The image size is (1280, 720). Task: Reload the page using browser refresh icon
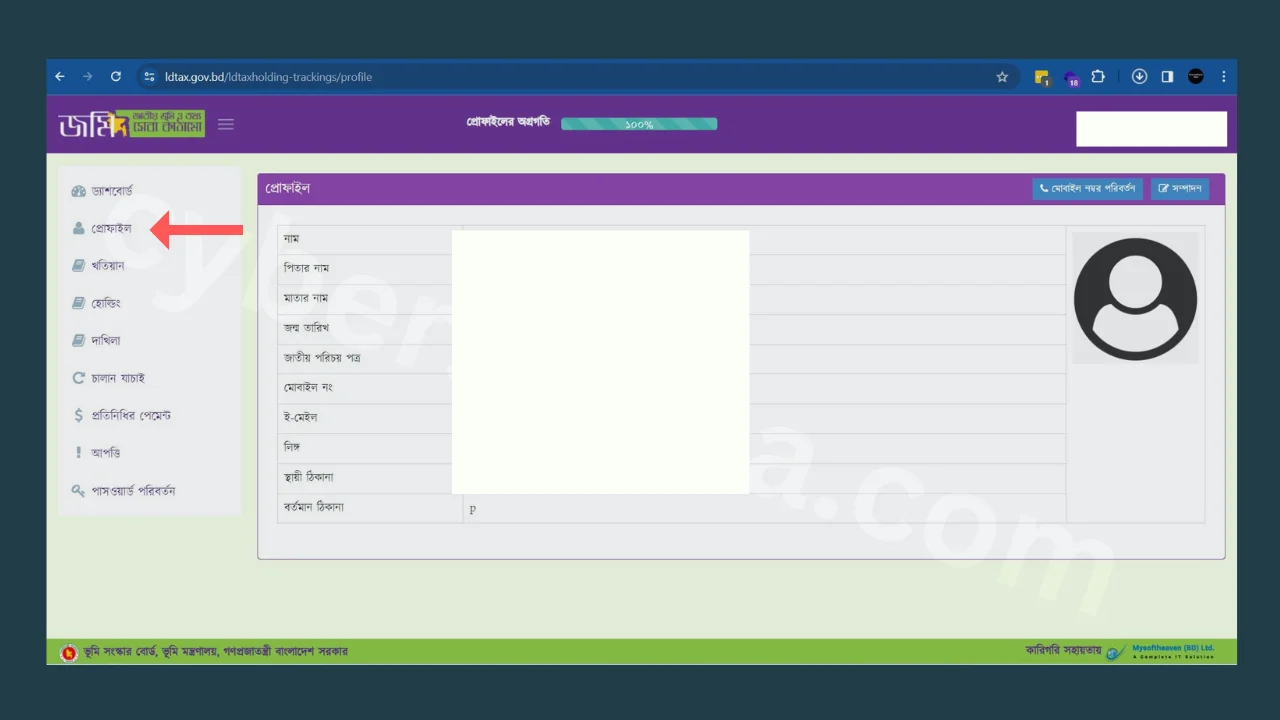[116, 77]
